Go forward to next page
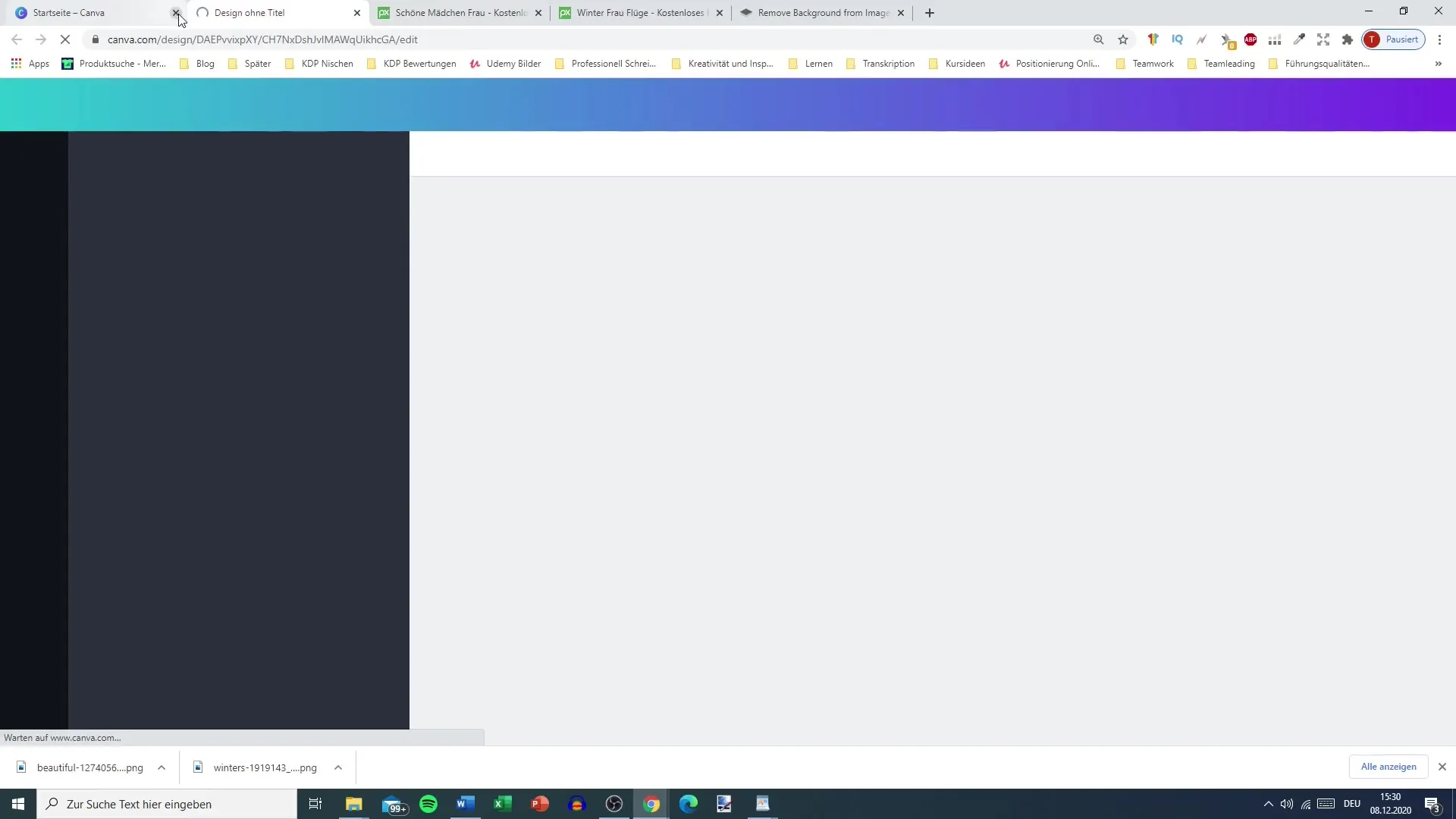The height and width of the screenshot is (819, 1456). [x=41, y=39]
